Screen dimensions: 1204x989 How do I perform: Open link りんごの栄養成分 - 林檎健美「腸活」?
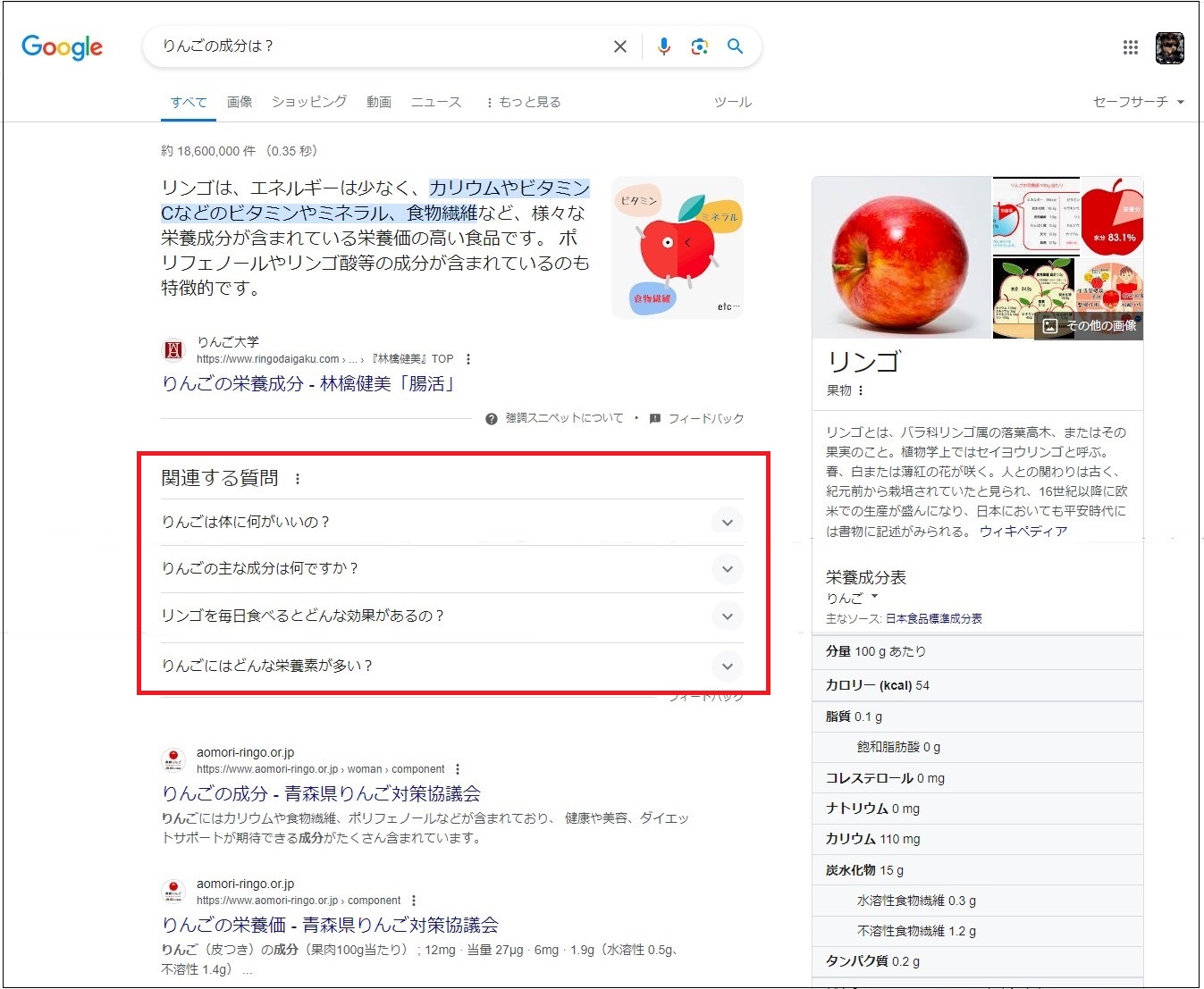coord(309,383)
